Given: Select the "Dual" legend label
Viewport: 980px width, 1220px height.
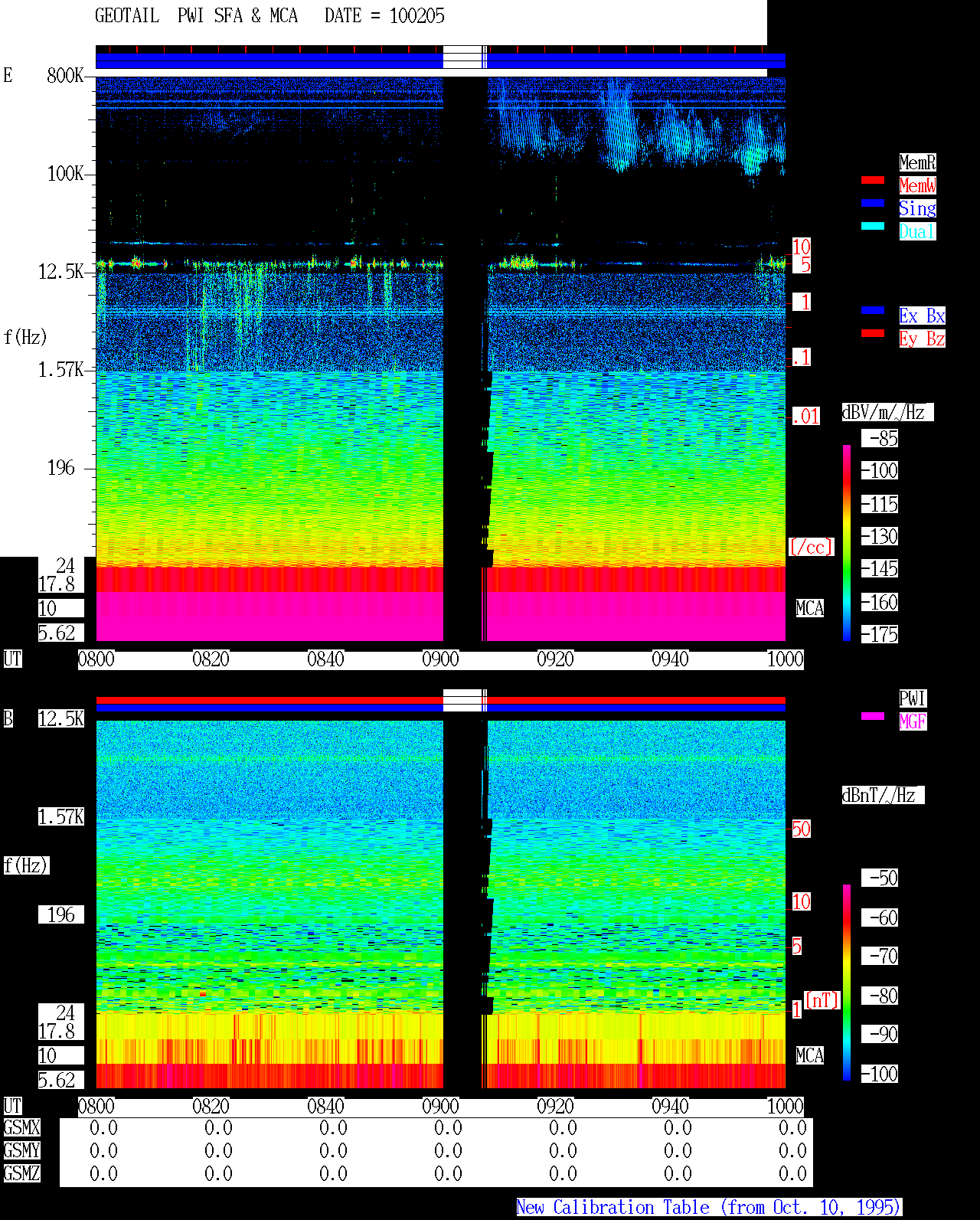Looking at the screenshot, I should click(x=917, y=231).
